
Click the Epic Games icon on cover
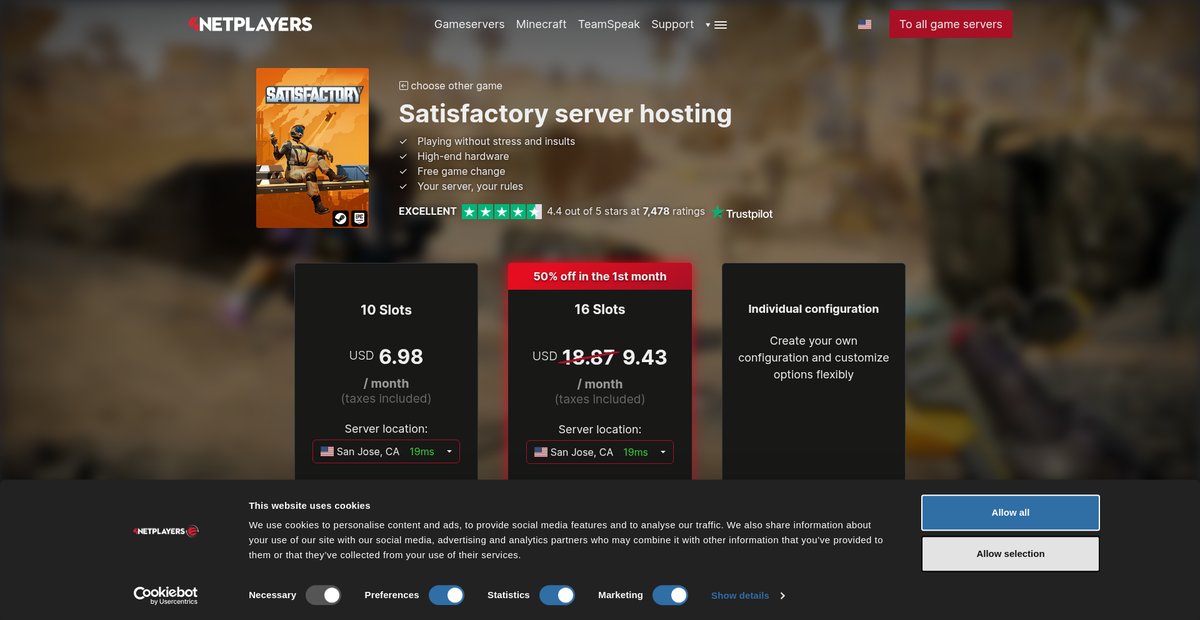pos(359,218)
